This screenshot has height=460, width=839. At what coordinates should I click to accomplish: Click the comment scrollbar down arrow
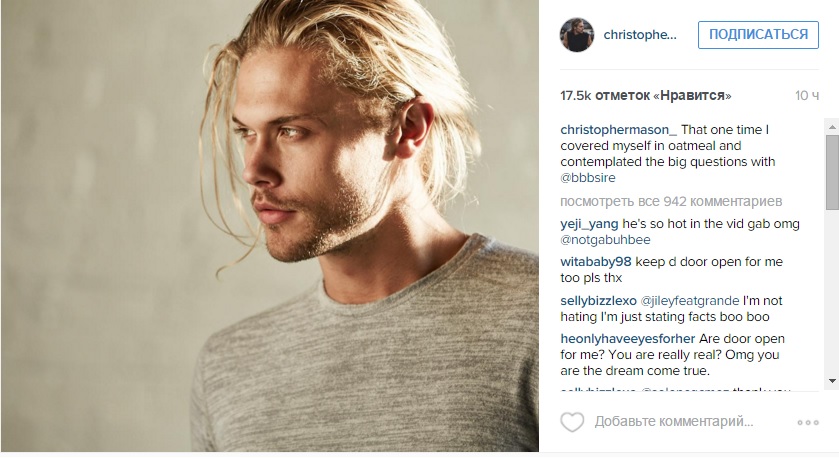pyautogui.click(x=832, y=381)
